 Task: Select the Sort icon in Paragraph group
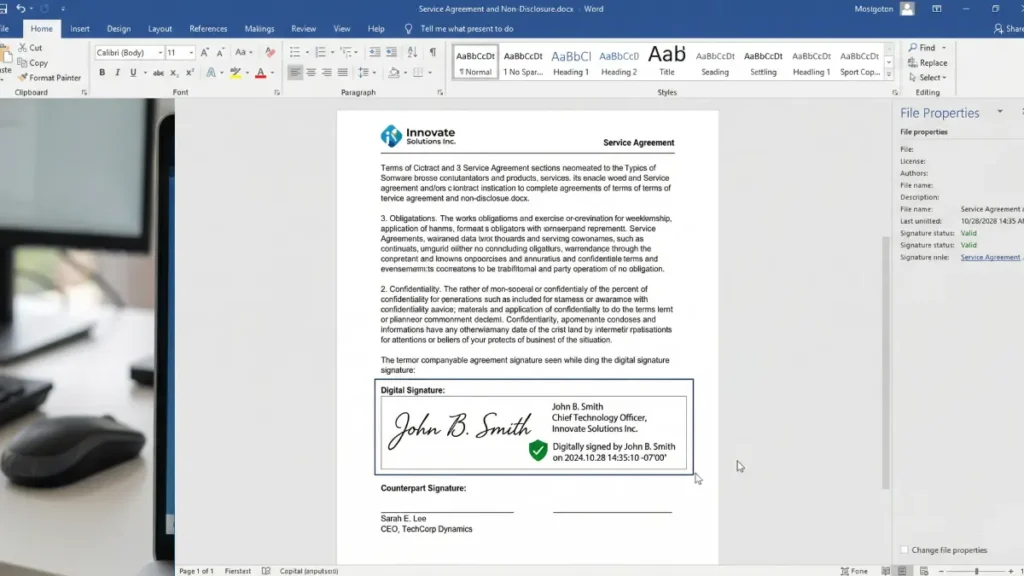coord(412,52)
